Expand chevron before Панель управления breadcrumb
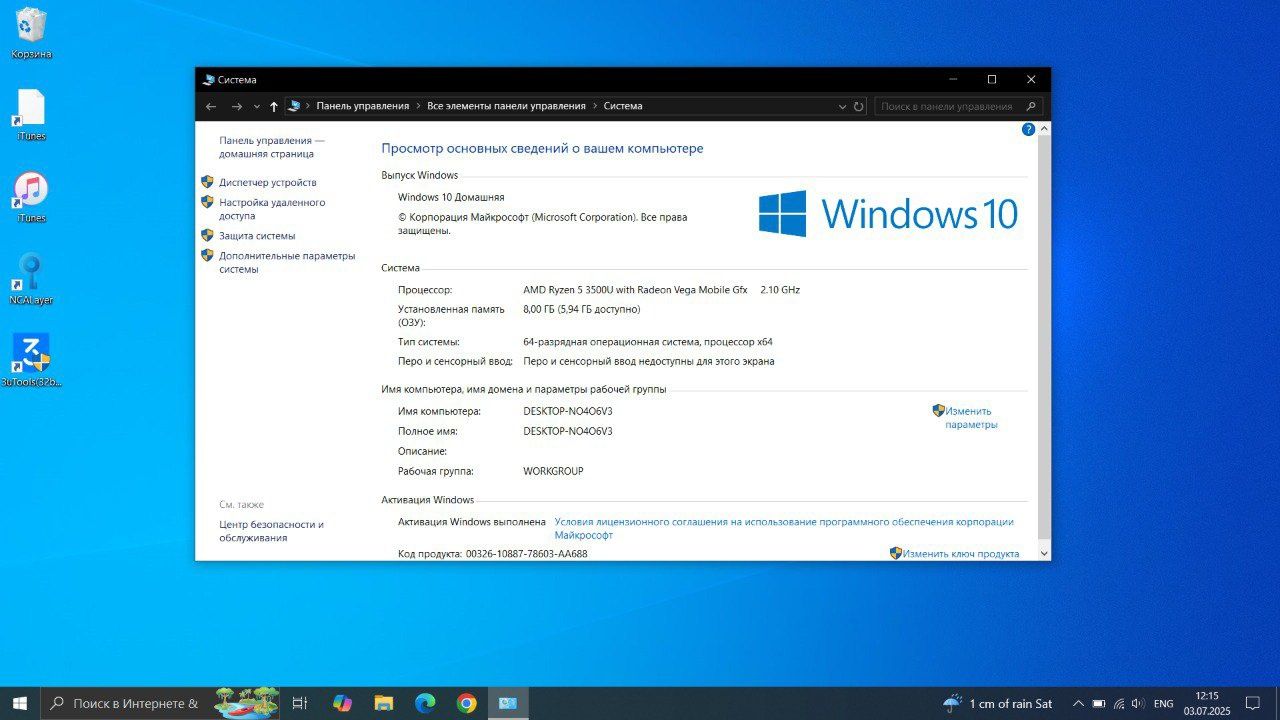The image size is (1280, 720). tap(308, 106)
